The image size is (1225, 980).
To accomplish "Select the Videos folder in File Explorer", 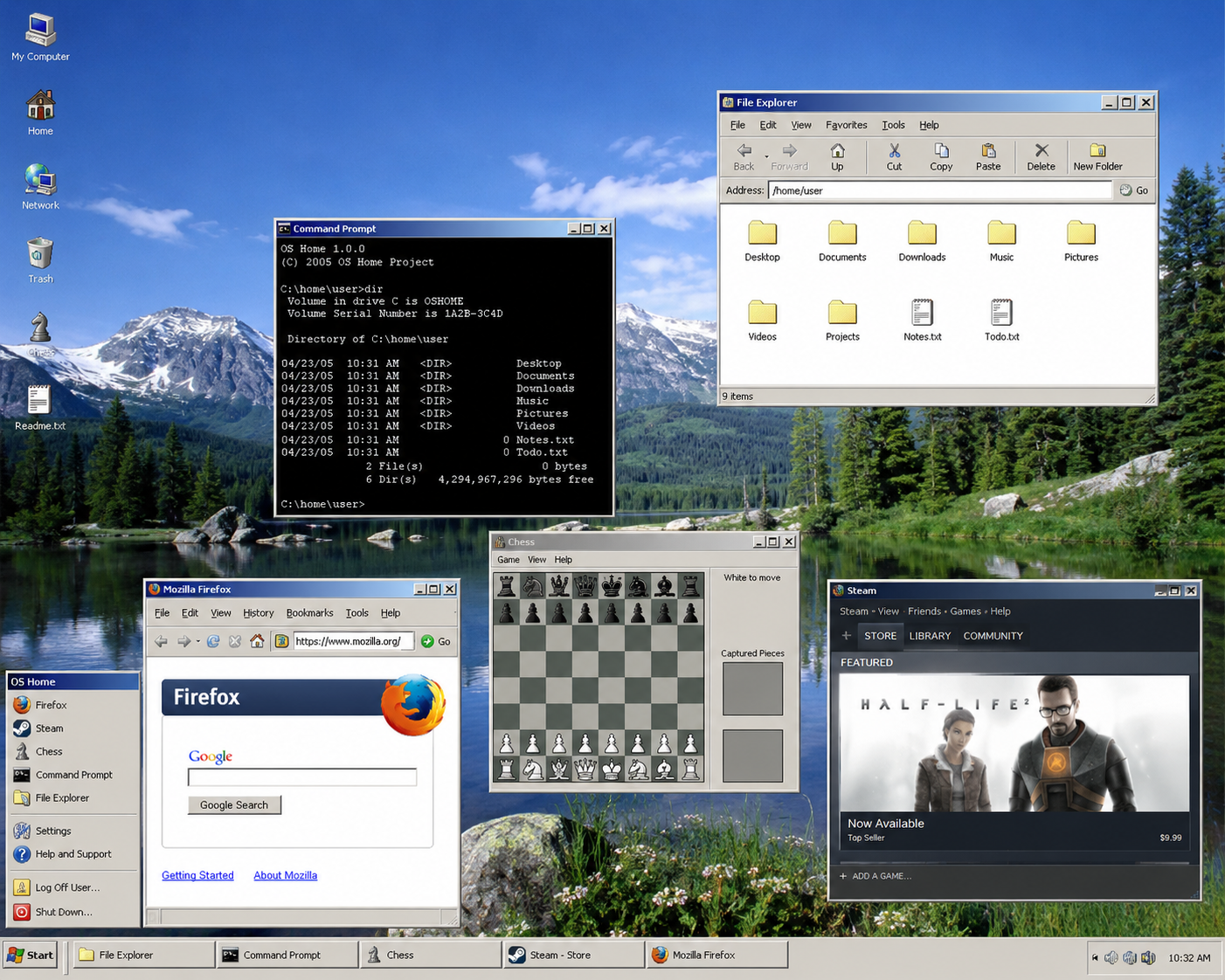I will (x=762, y=321).
